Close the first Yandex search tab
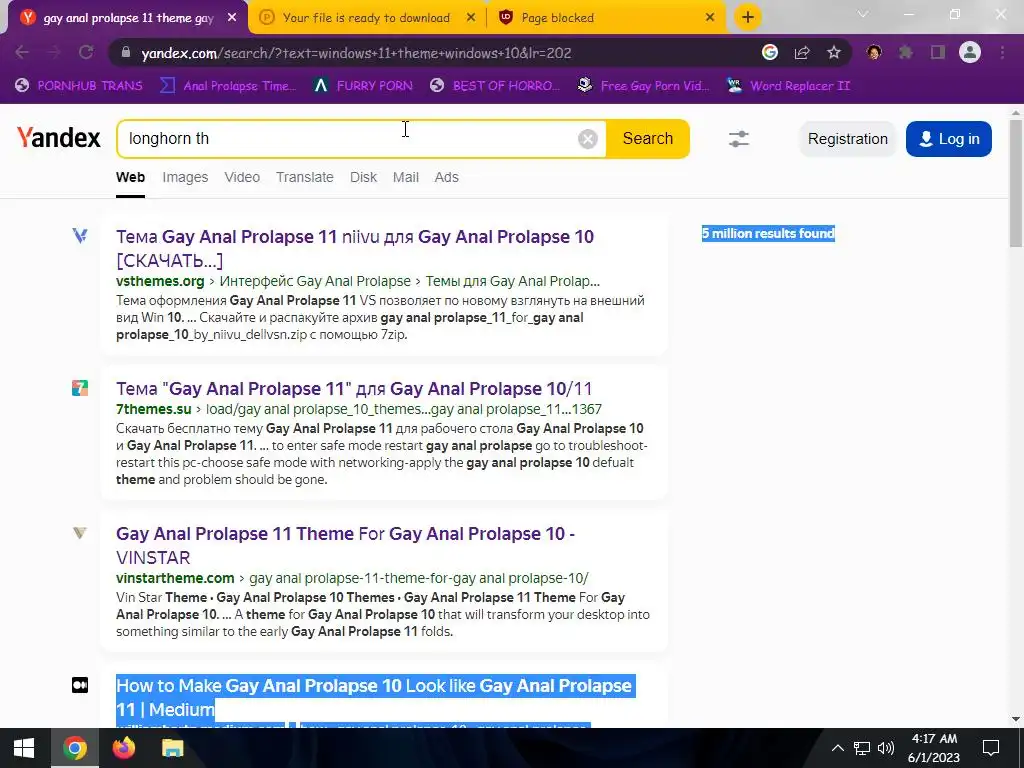This screenshot has height=768, width=1024. coord(232,18)
